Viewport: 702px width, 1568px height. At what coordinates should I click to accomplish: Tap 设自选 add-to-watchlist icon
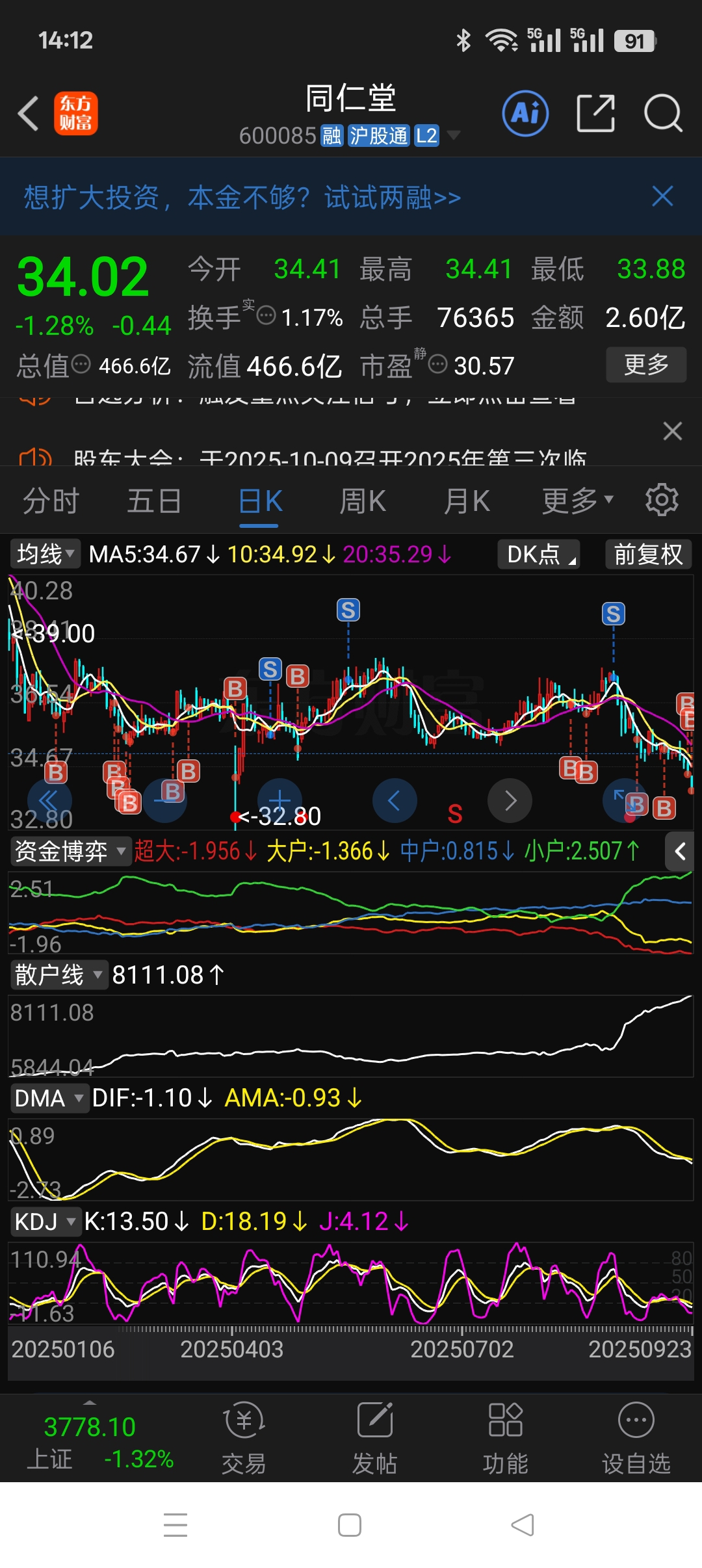[x=636, y=1438]
